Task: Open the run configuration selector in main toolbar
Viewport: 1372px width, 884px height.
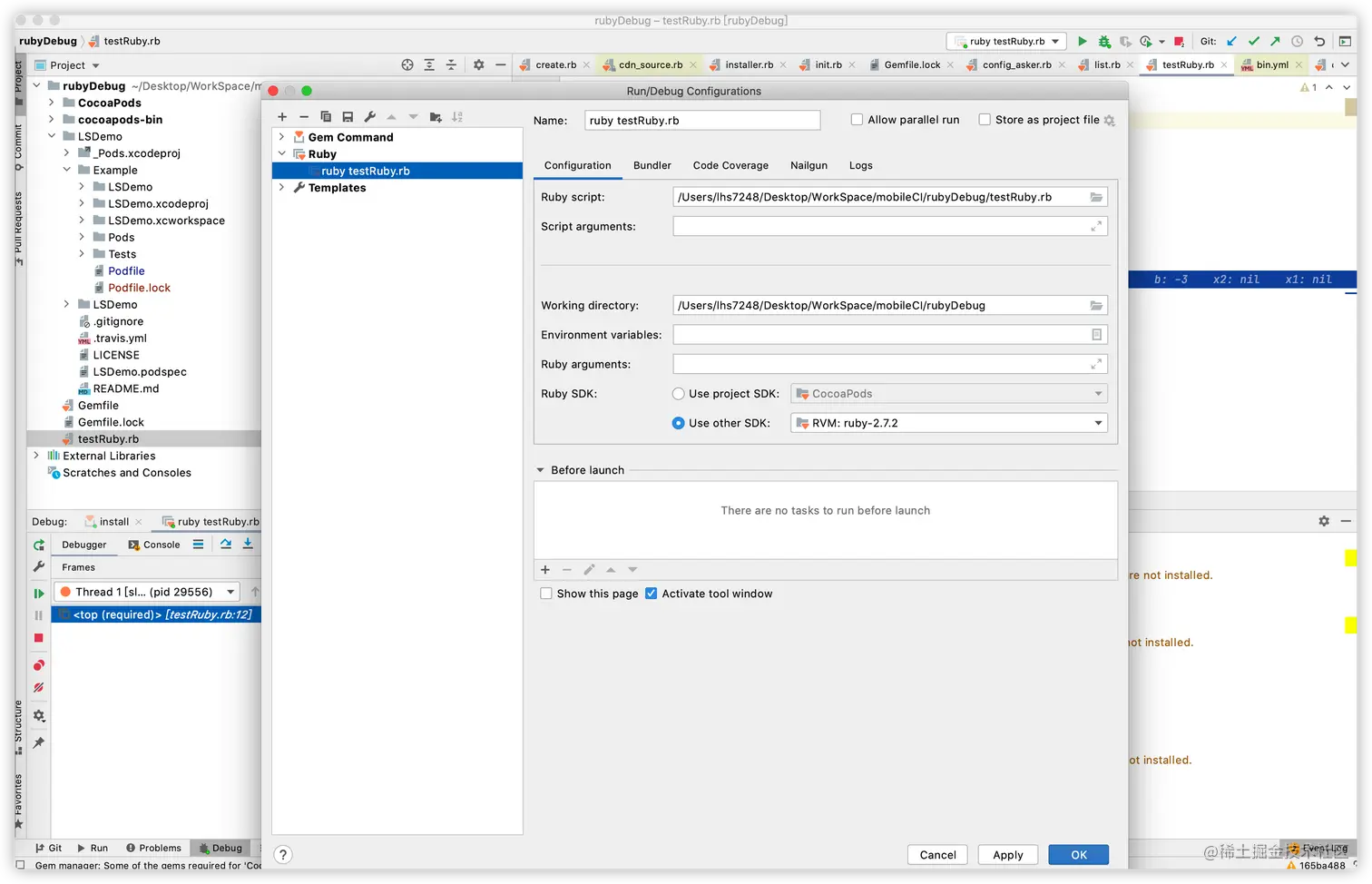Action: (x=1006, y=42)
